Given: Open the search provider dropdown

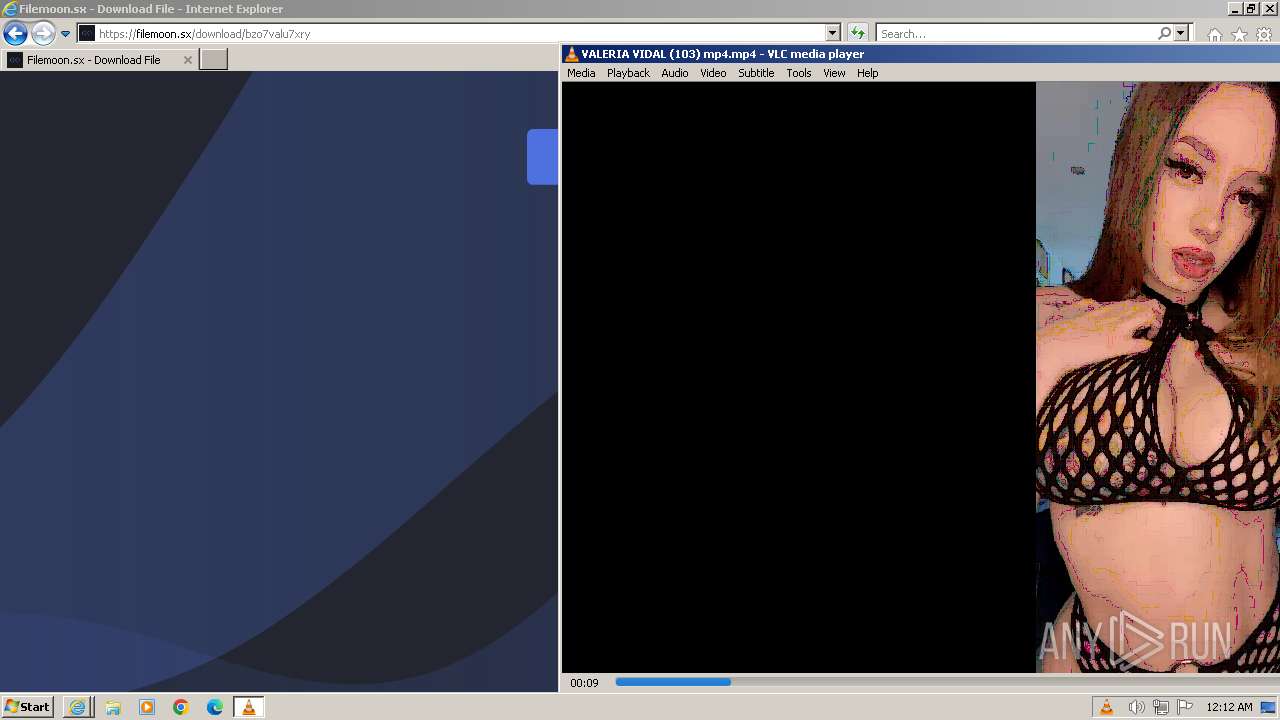Looking at the screenshot, I should point(1180,33).
